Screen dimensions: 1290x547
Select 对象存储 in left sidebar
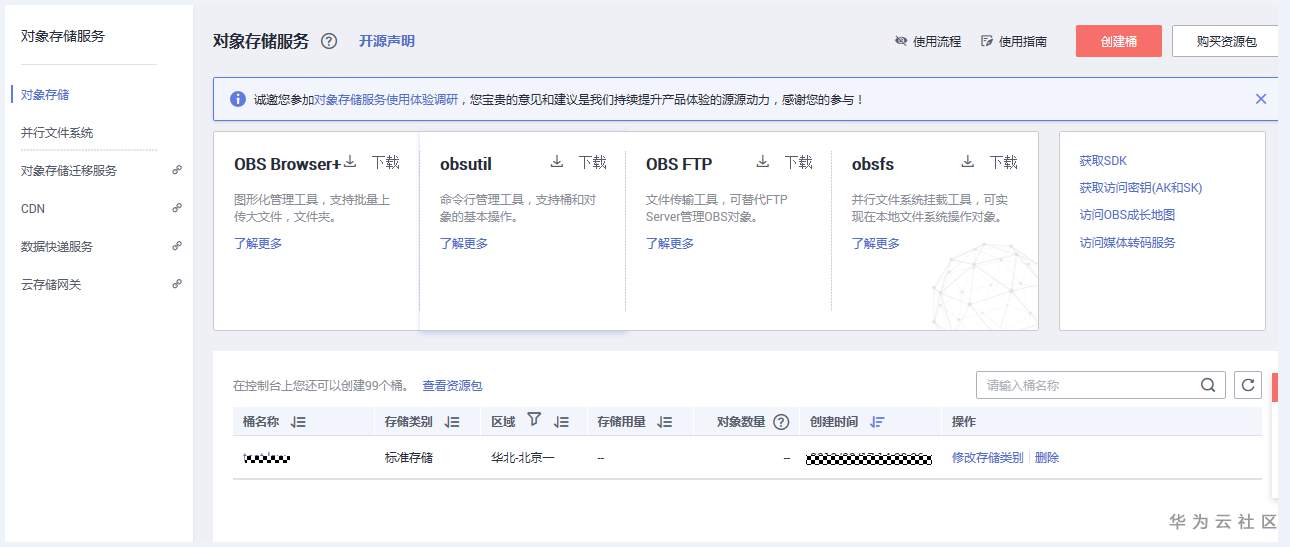pos(45,95)
